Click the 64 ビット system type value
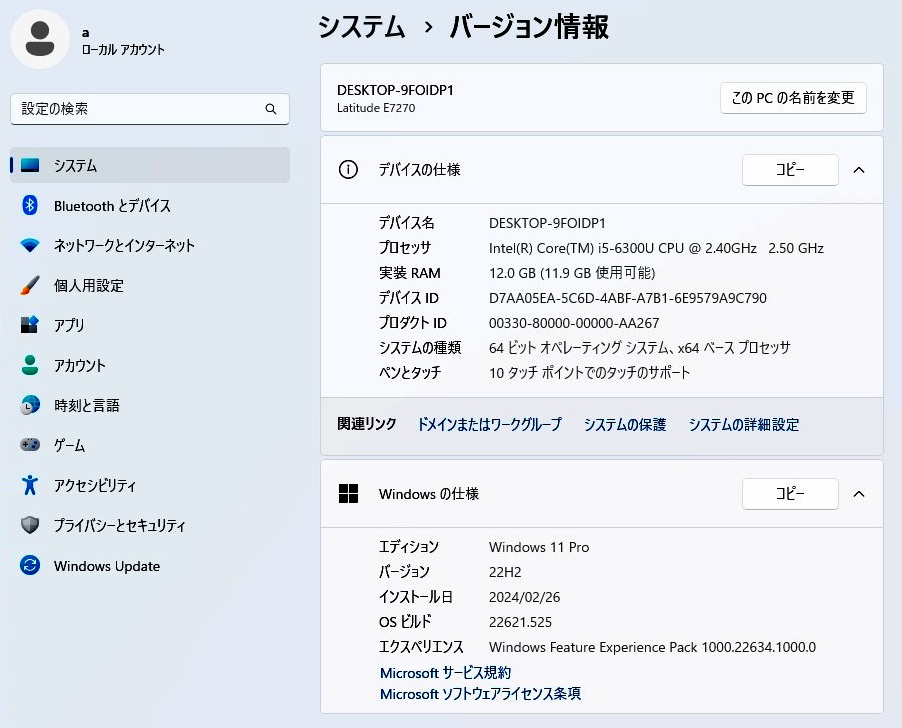 640,347
